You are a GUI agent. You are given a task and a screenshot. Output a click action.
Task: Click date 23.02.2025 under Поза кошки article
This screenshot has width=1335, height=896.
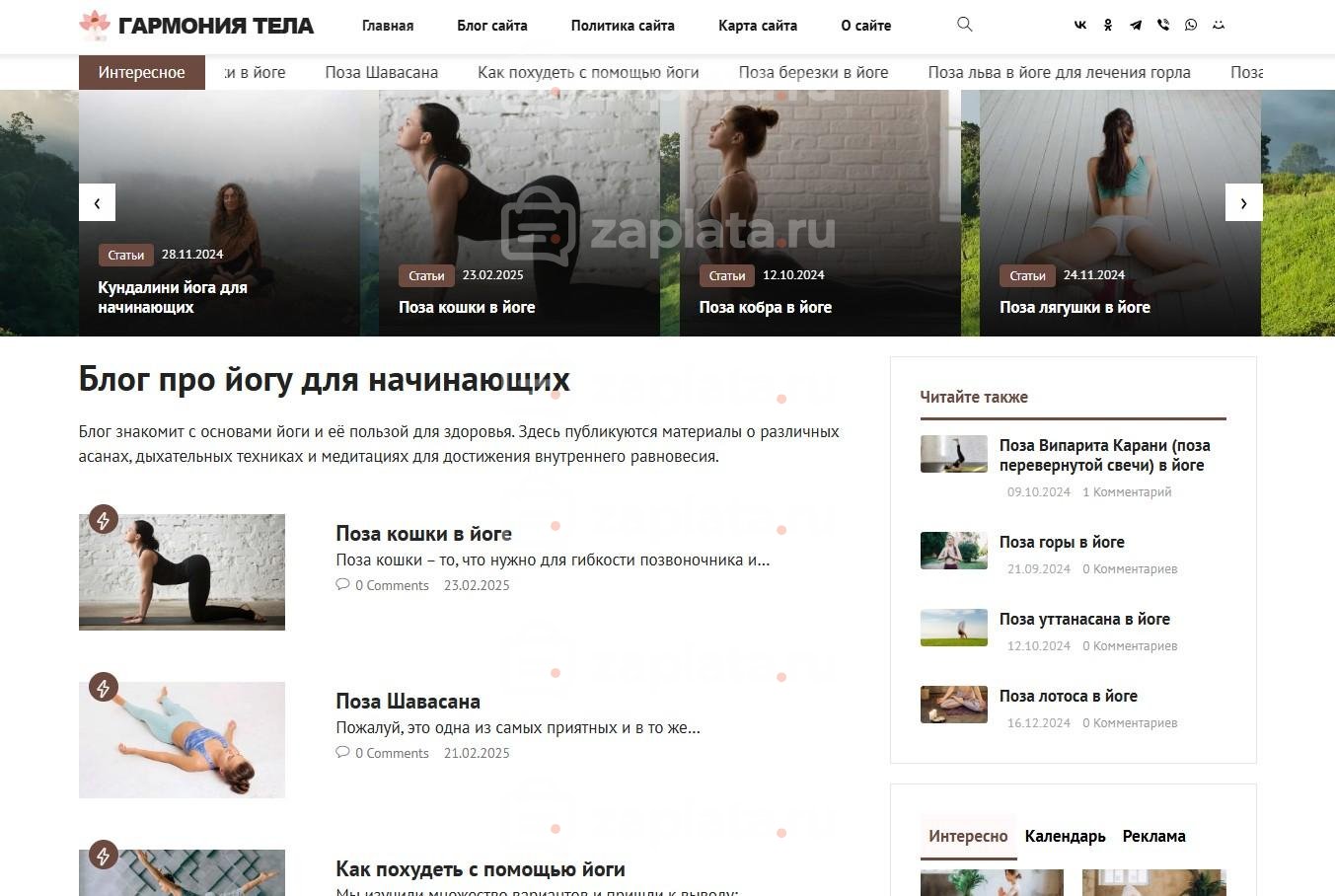pyautogui.click(x=477, y=585)
